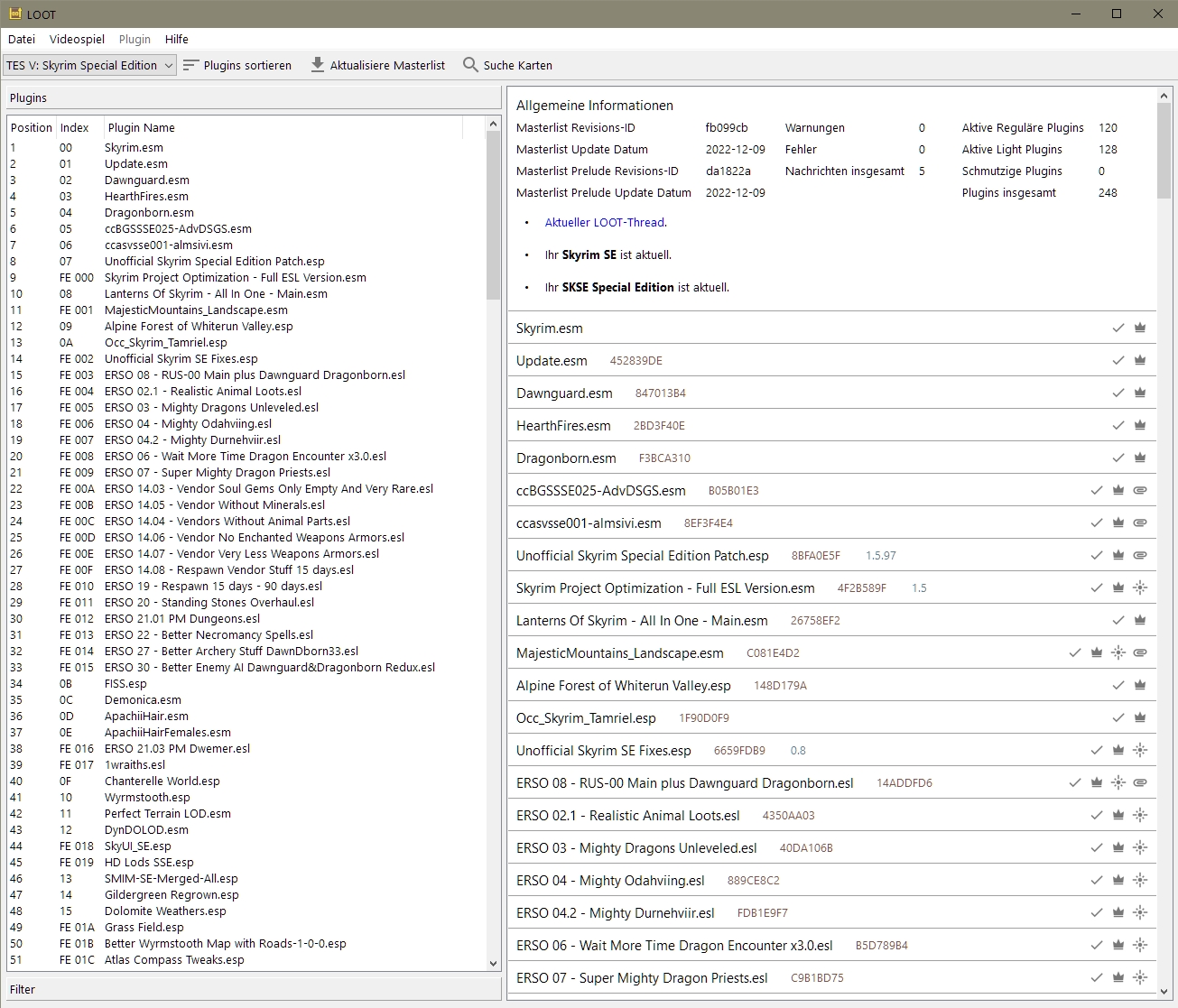Click the Plugin Name column header
The image size is (1178, 1008).
pos(142,127)
